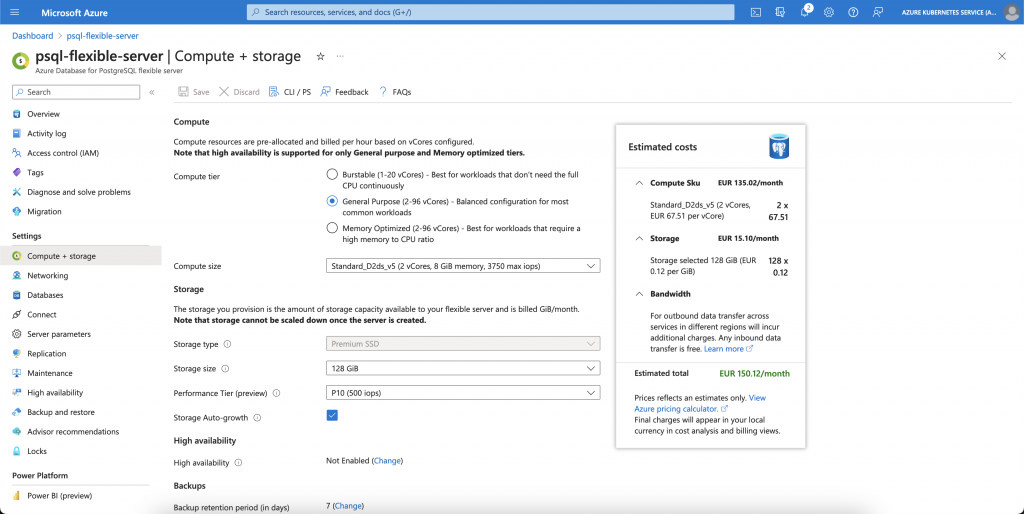Click the top resource search bar
Viewport: 1024px width, 514px height.
pos(490,12)
